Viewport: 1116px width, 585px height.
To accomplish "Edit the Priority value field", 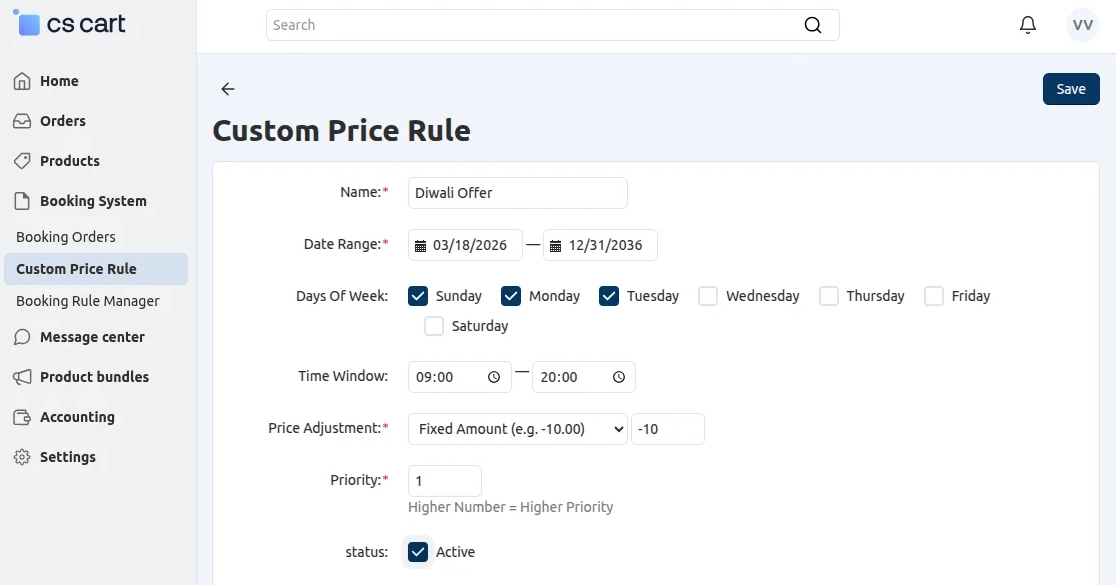I will click(444, 481).
